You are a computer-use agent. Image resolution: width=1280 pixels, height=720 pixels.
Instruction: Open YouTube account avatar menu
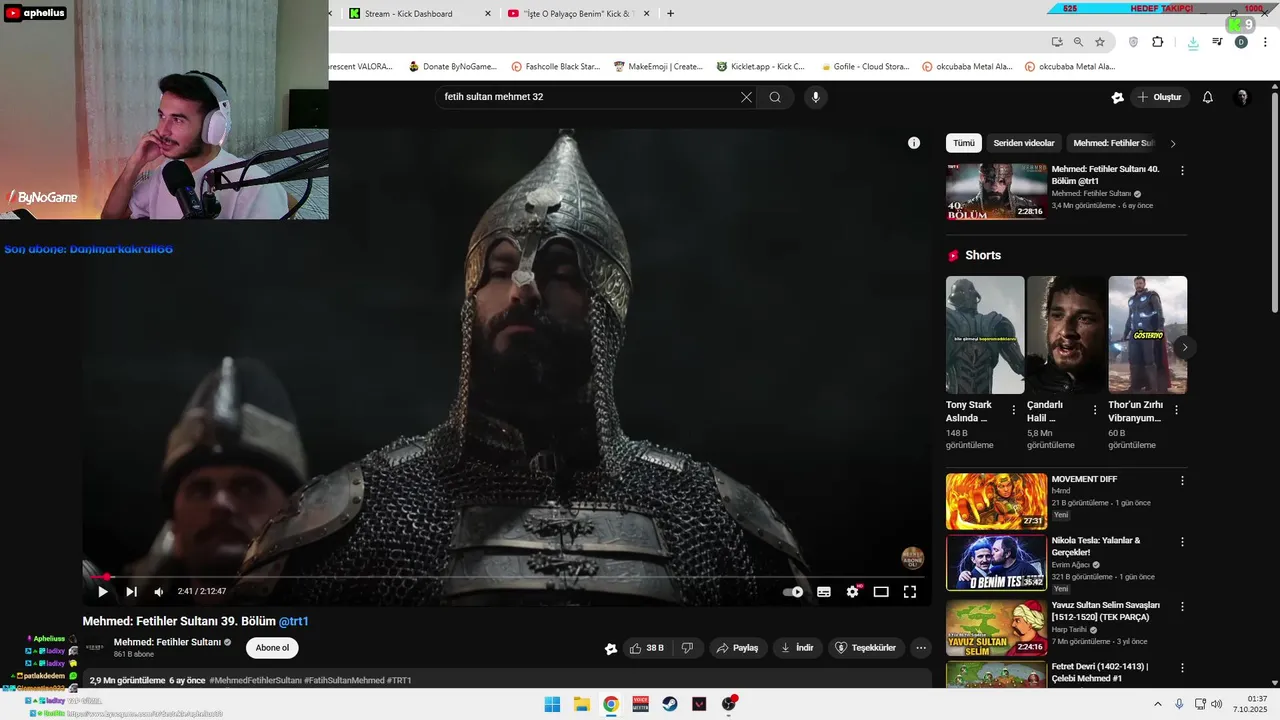1242,97
